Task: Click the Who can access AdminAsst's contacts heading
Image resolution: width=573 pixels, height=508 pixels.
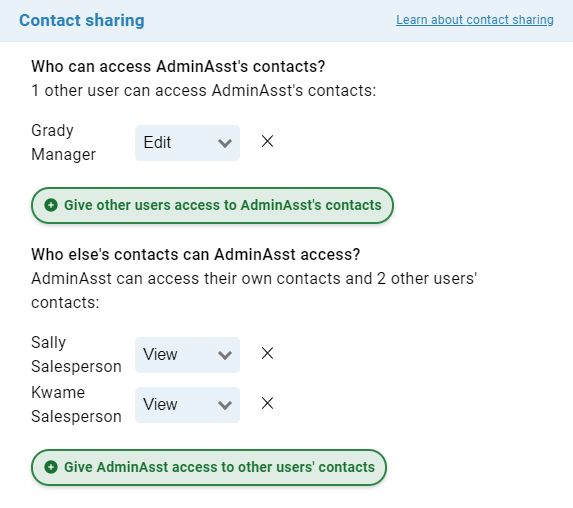Action: coord(178,67)
